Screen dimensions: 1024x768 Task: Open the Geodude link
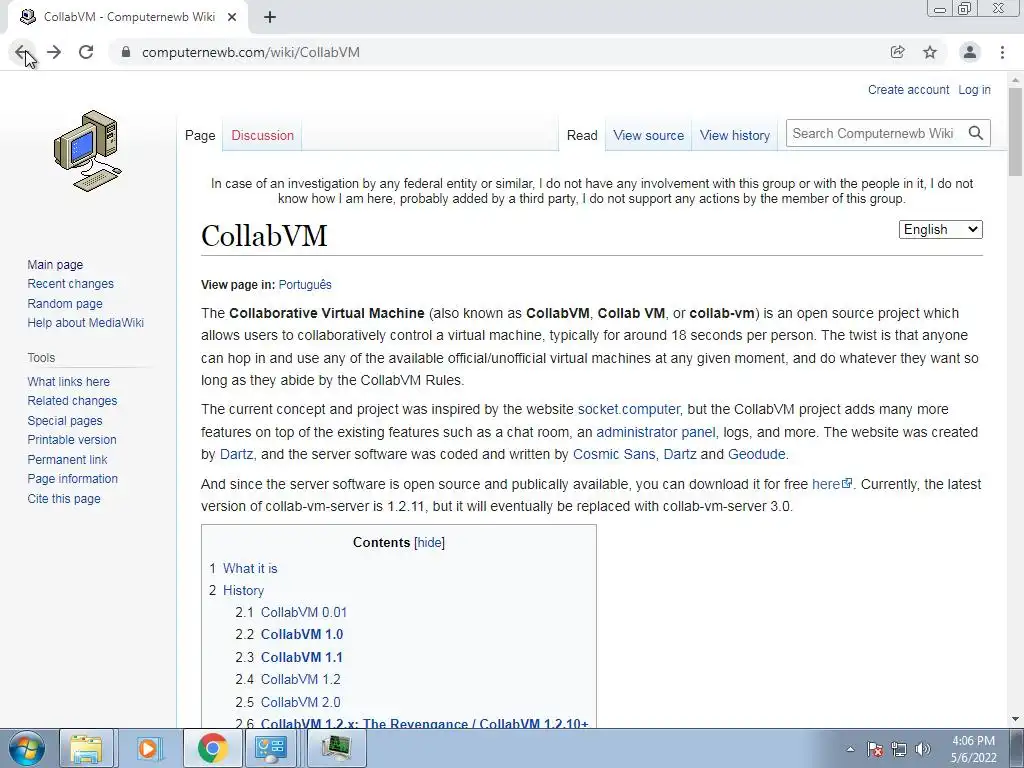tap(757, 455)
